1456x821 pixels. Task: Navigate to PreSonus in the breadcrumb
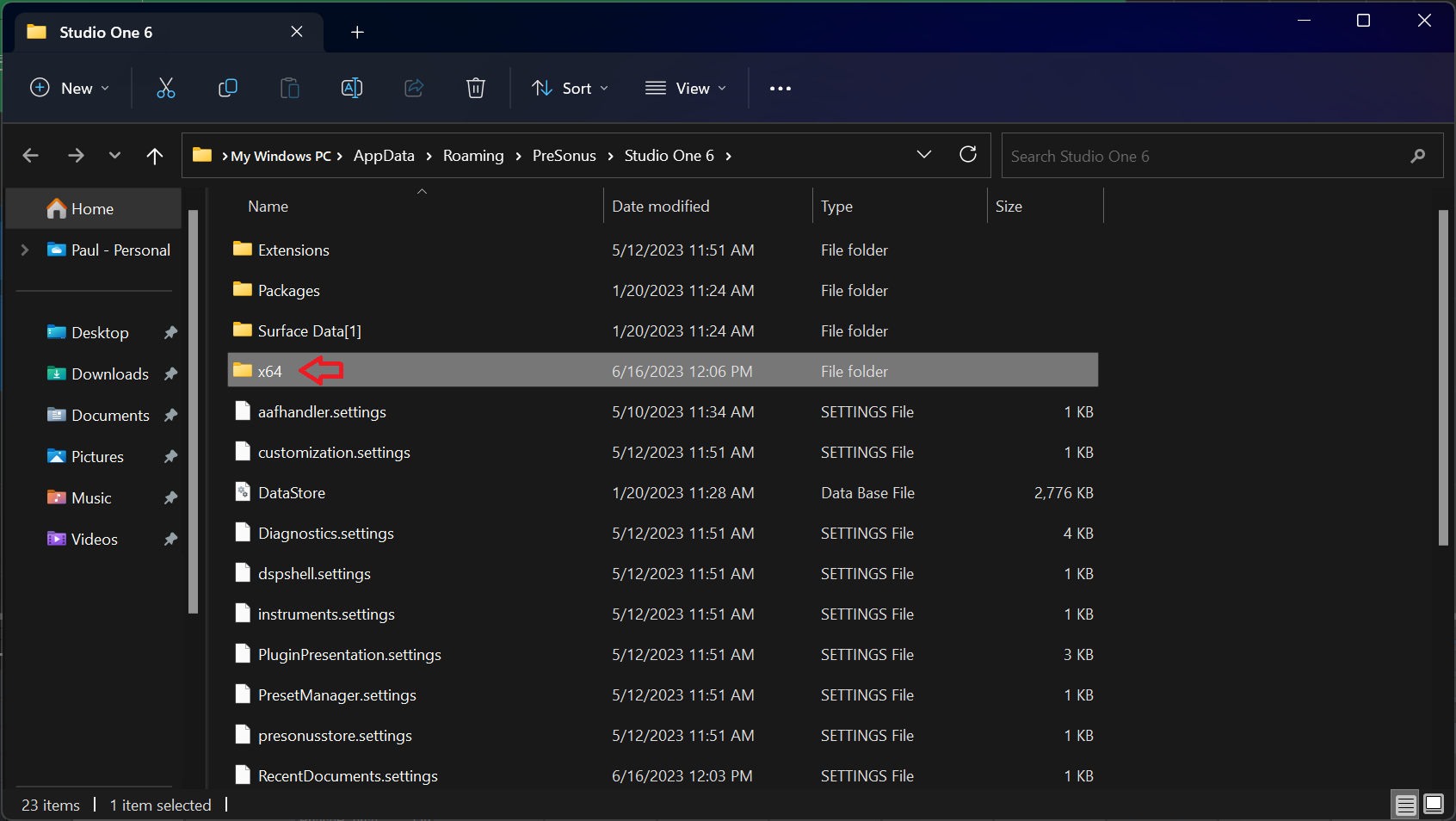pos(565,156)
